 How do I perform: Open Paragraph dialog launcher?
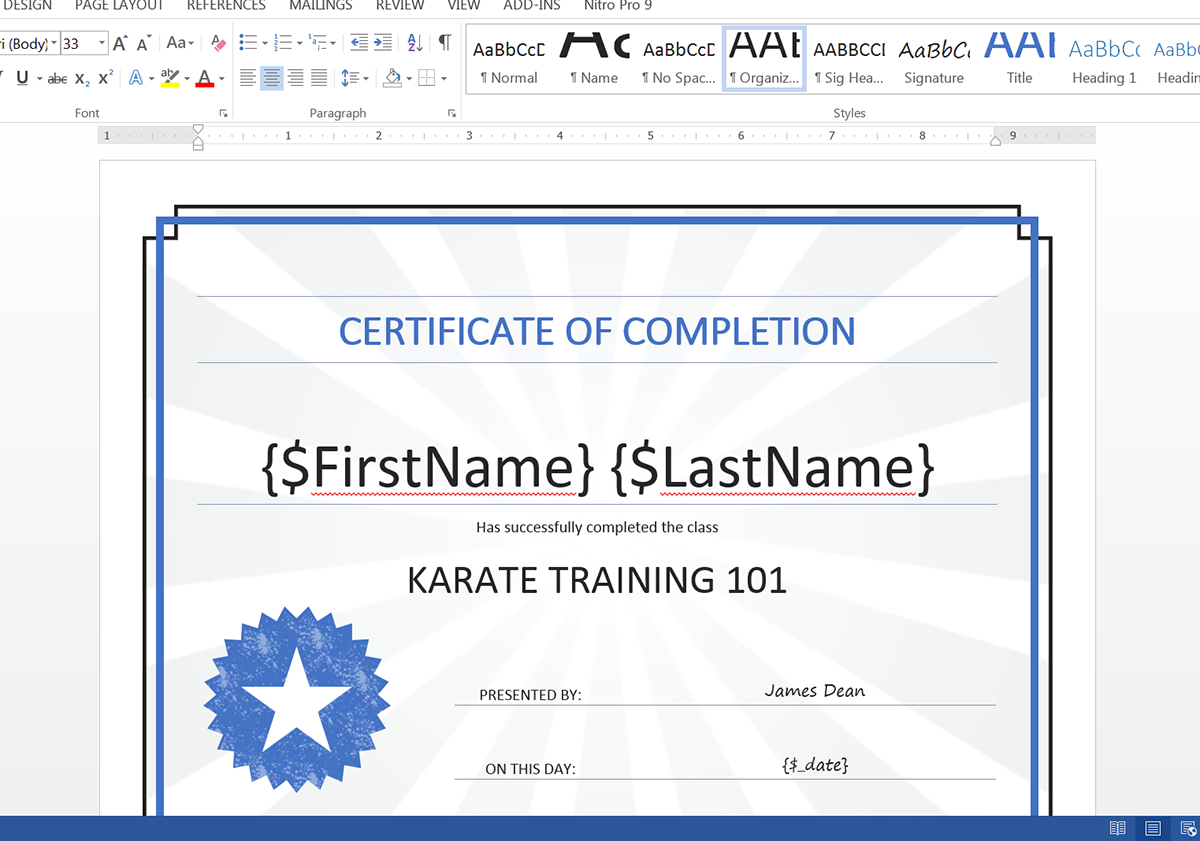(x=452, y=113)
